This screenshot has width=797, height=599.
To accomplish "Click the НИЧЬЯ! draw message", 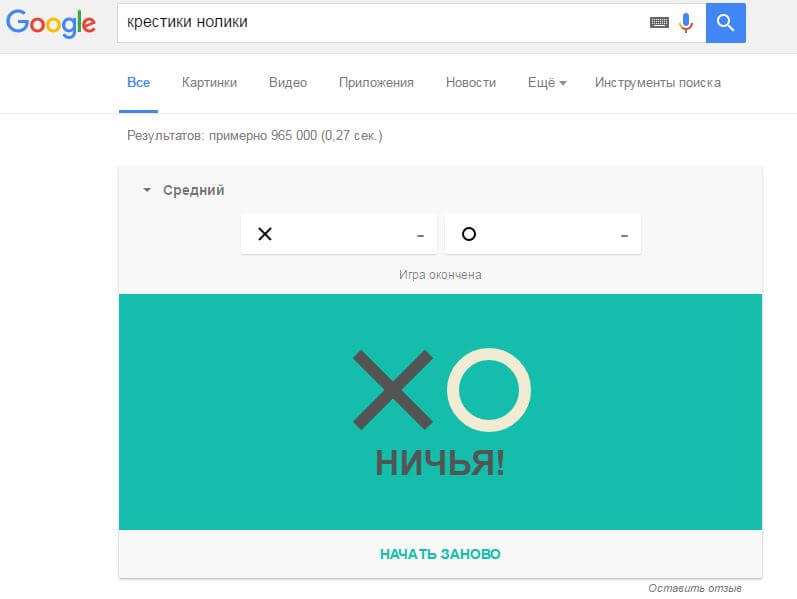I will point(440,463).
